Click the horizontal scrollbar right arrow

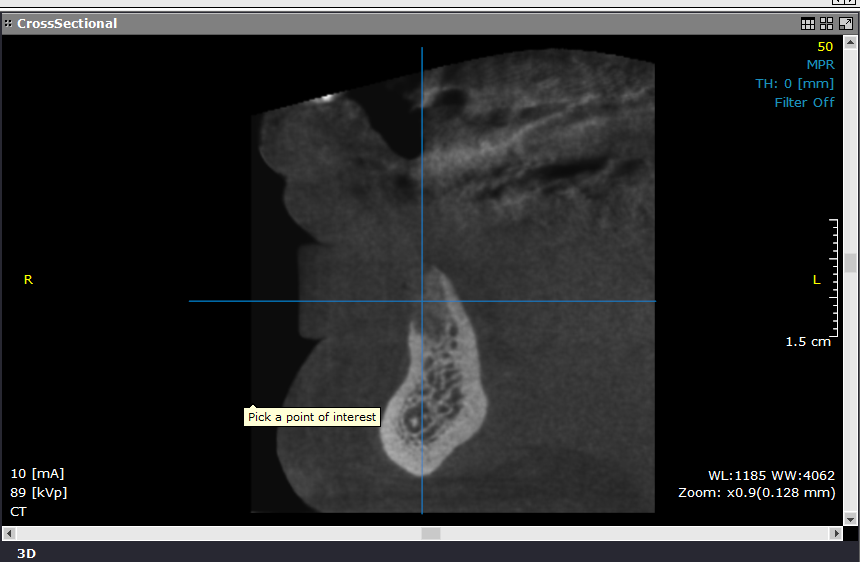(x=836, y=533)
